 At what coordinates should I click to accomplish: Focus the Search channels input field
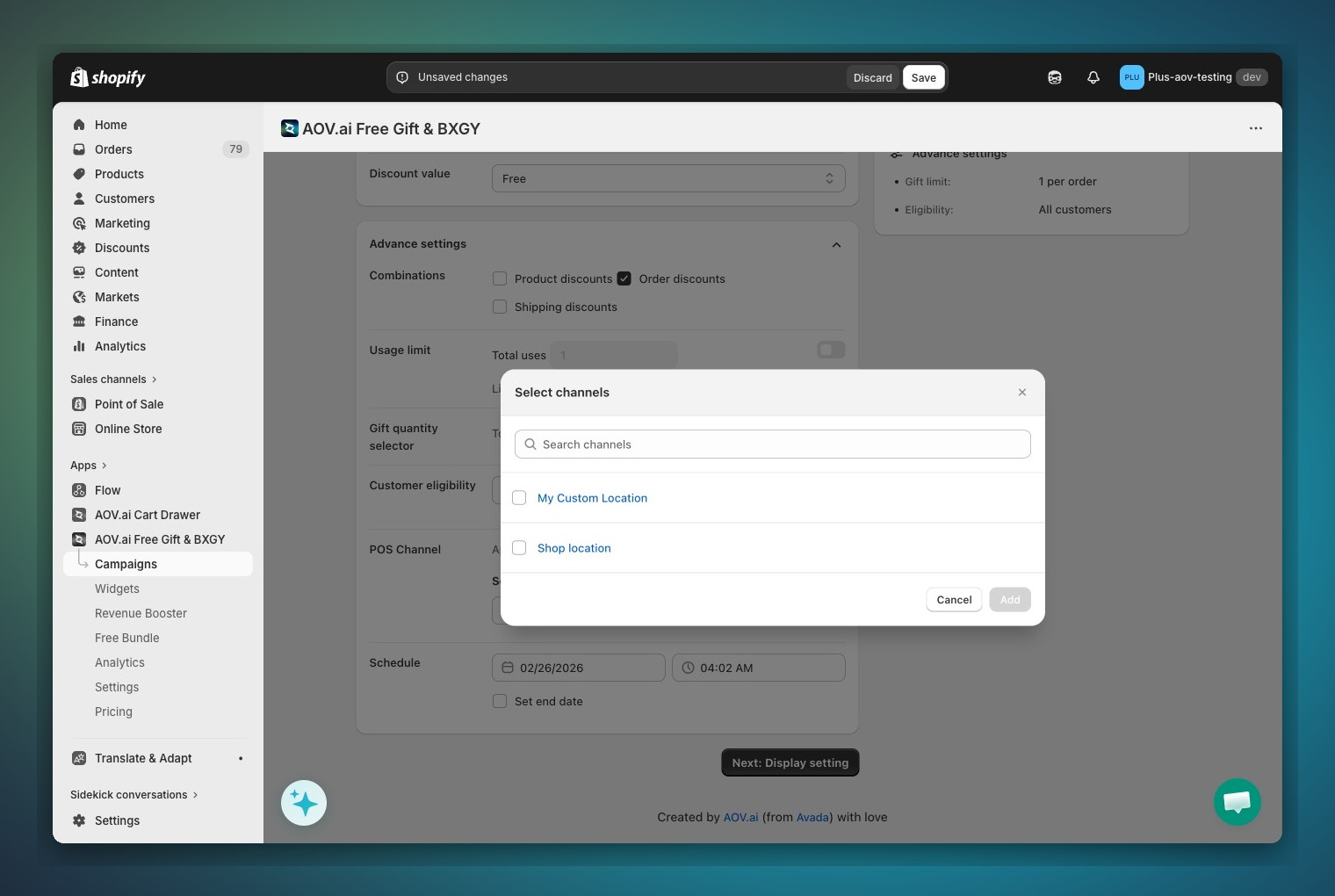click(x=773, y=444)
